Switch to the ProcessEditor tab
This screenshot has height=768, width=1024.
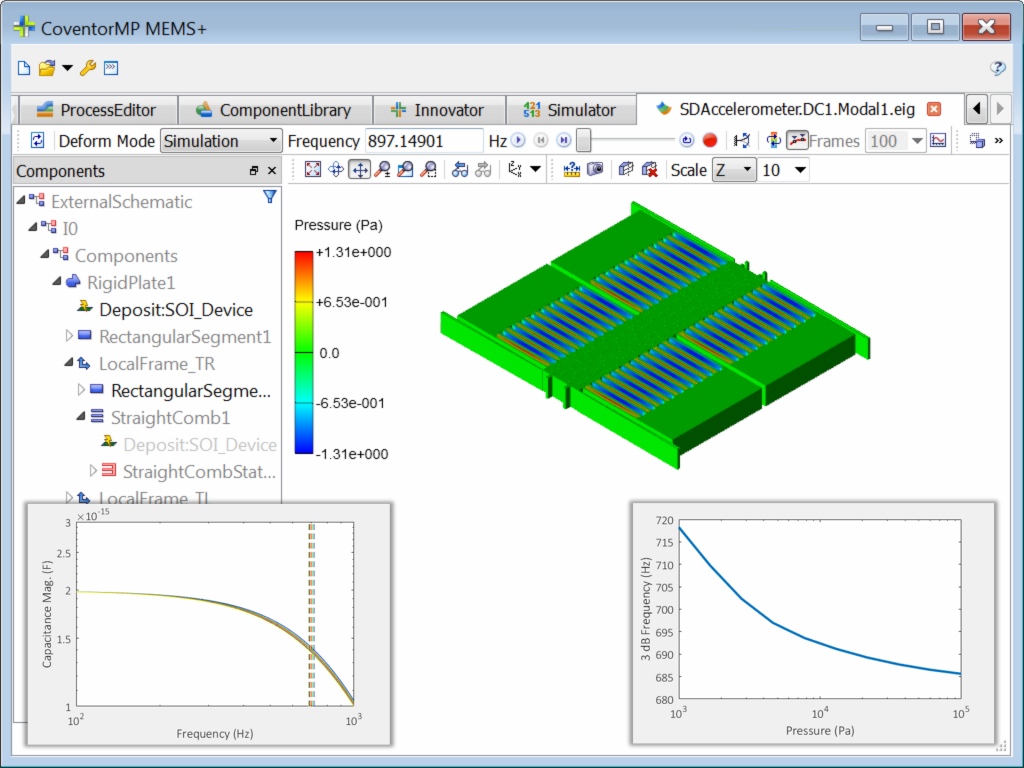(99, 110)
